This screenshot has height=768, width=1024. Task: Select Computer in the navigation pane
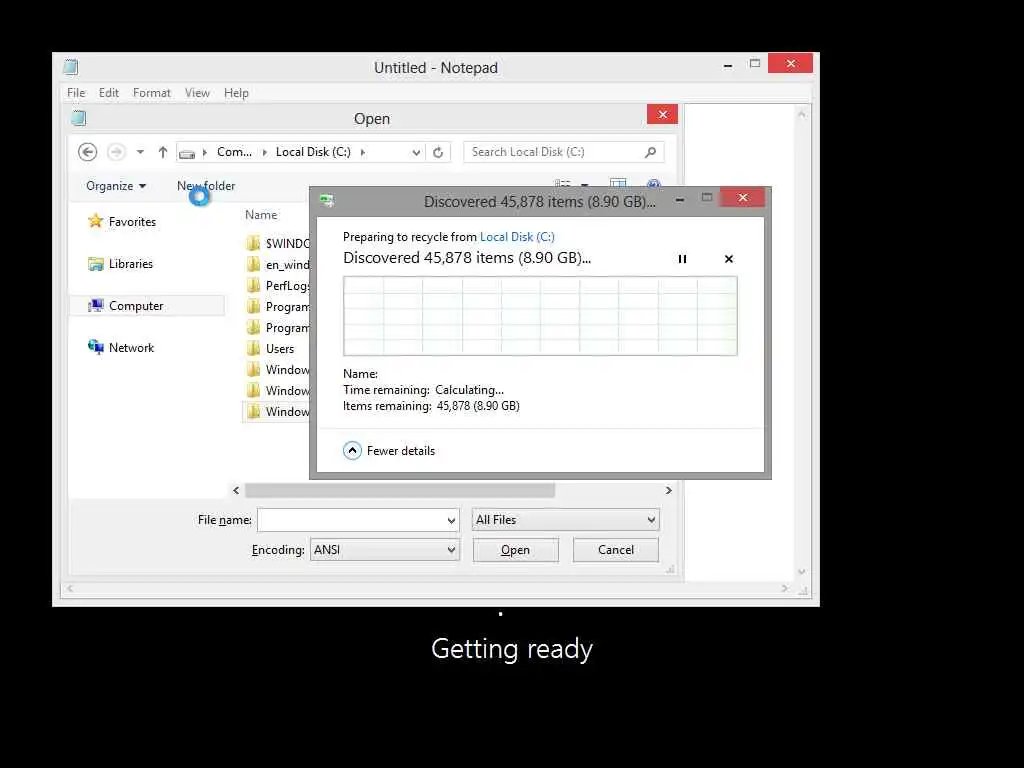tap(136, 306)
